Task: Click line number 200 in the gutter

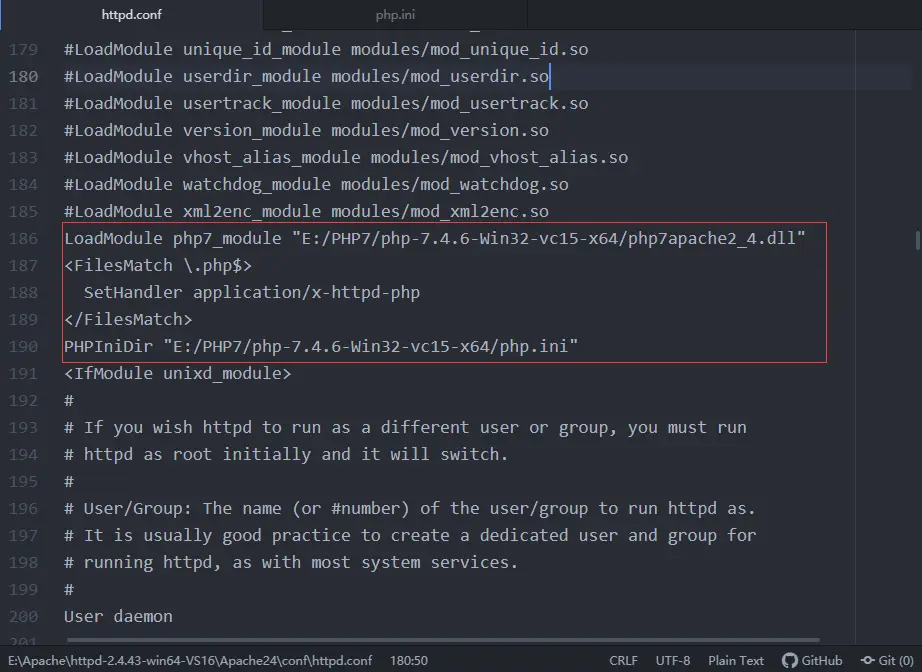Action: pos(24,616)
